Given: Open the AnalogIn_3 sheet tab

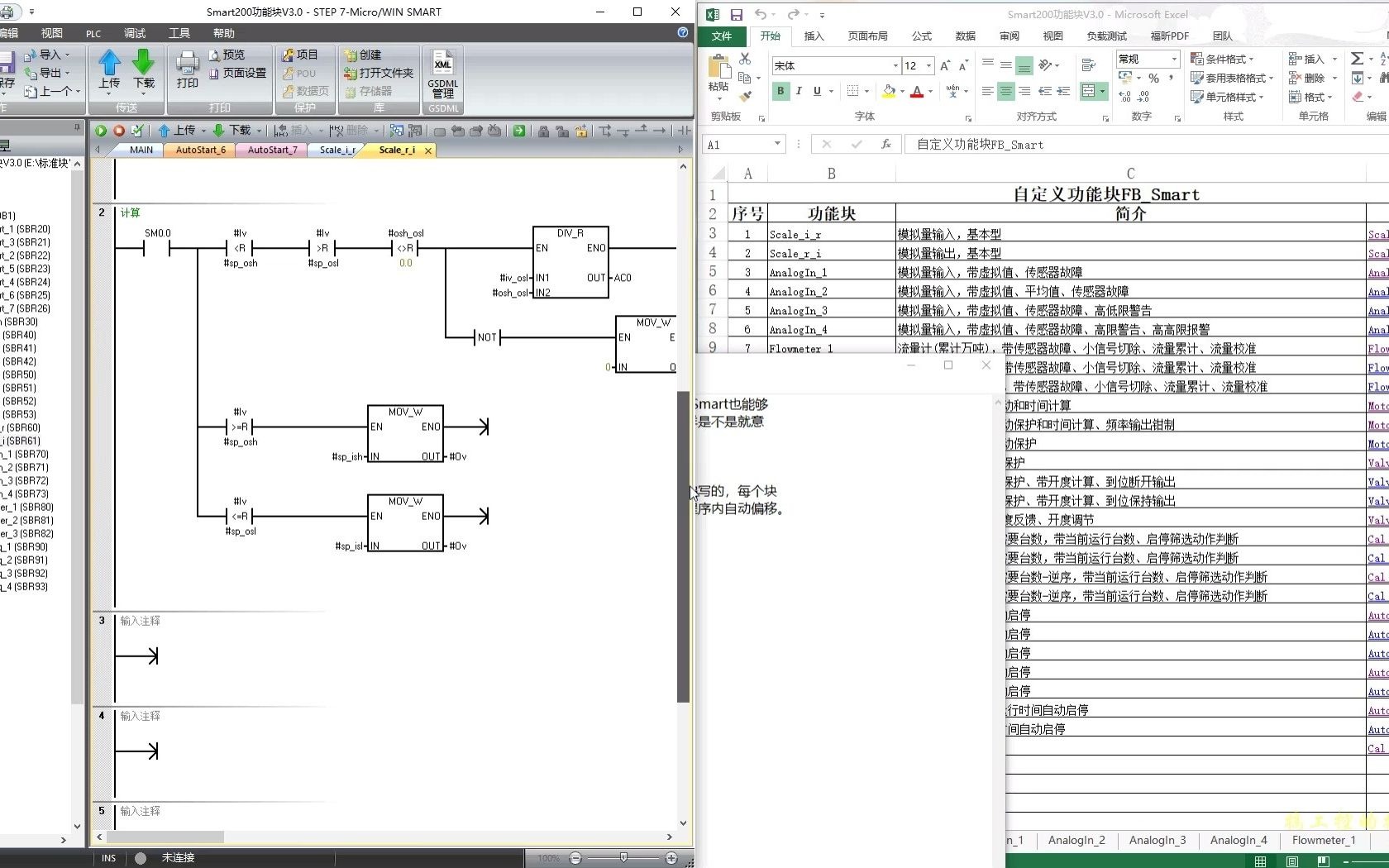Looking at the screenshot, I should coord(1157,840).
